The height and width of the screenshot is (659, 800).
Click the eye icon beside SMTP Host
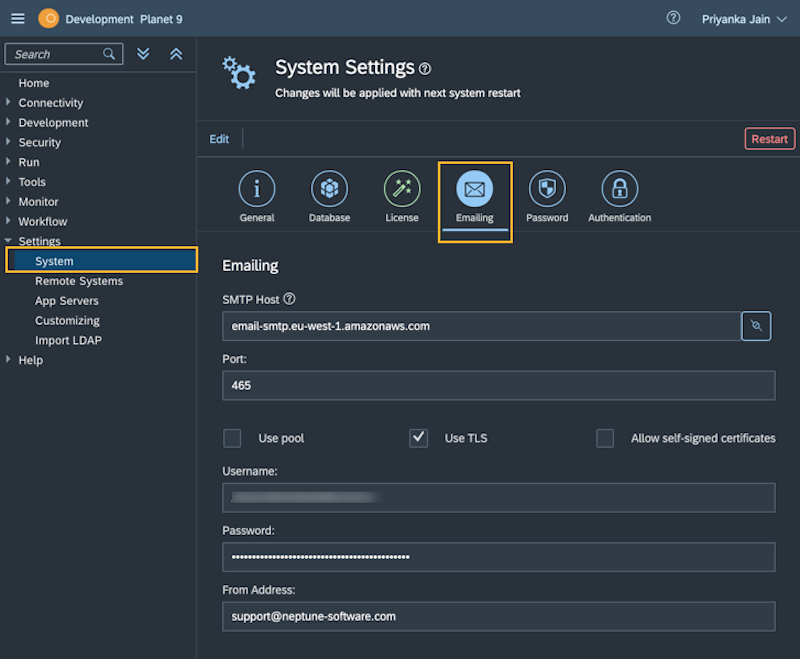[x=756, y=326]
